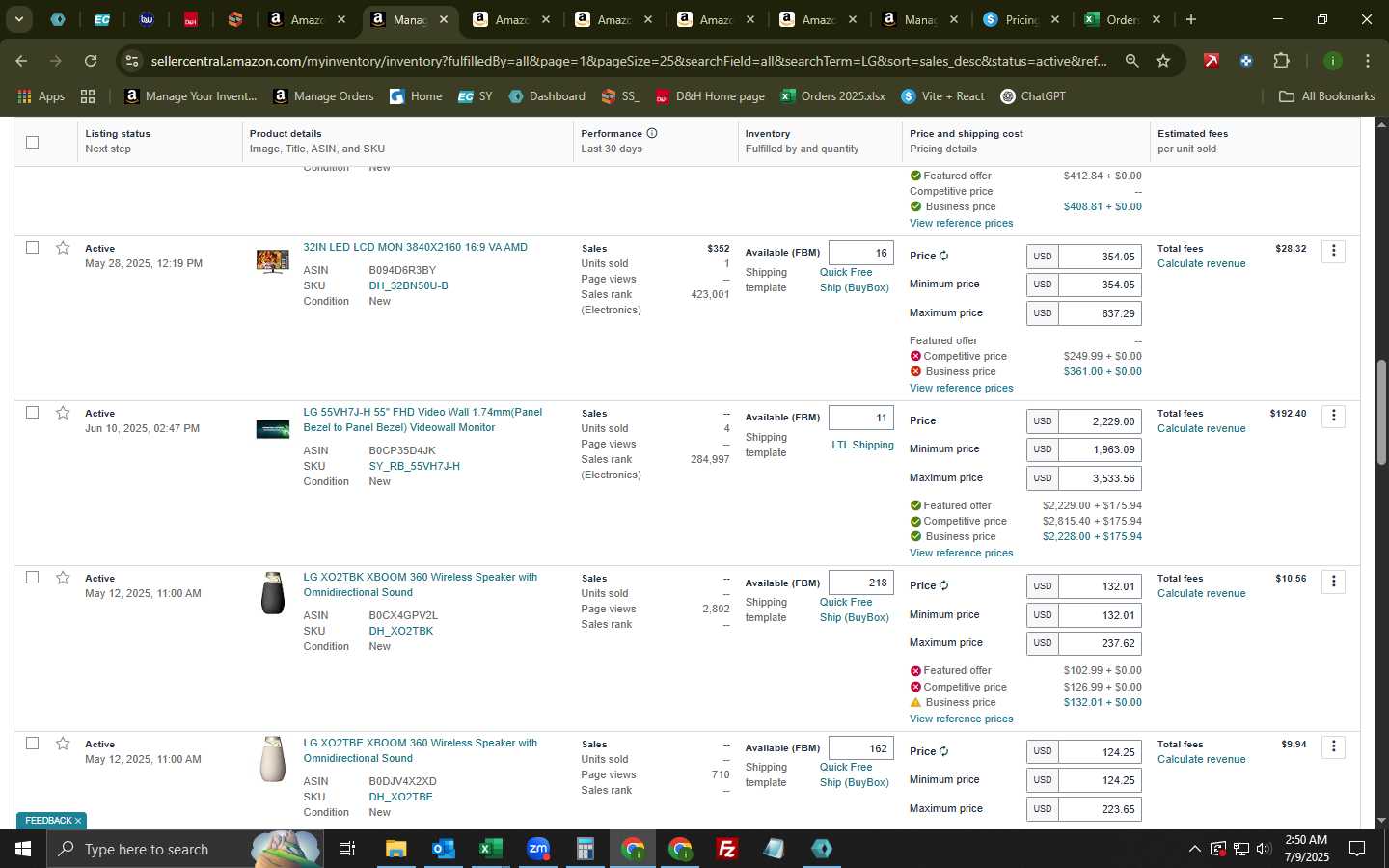Switch to the Orders Excel browser tab
This screenshot has width=1389, height=868.
pos(1122,19)
